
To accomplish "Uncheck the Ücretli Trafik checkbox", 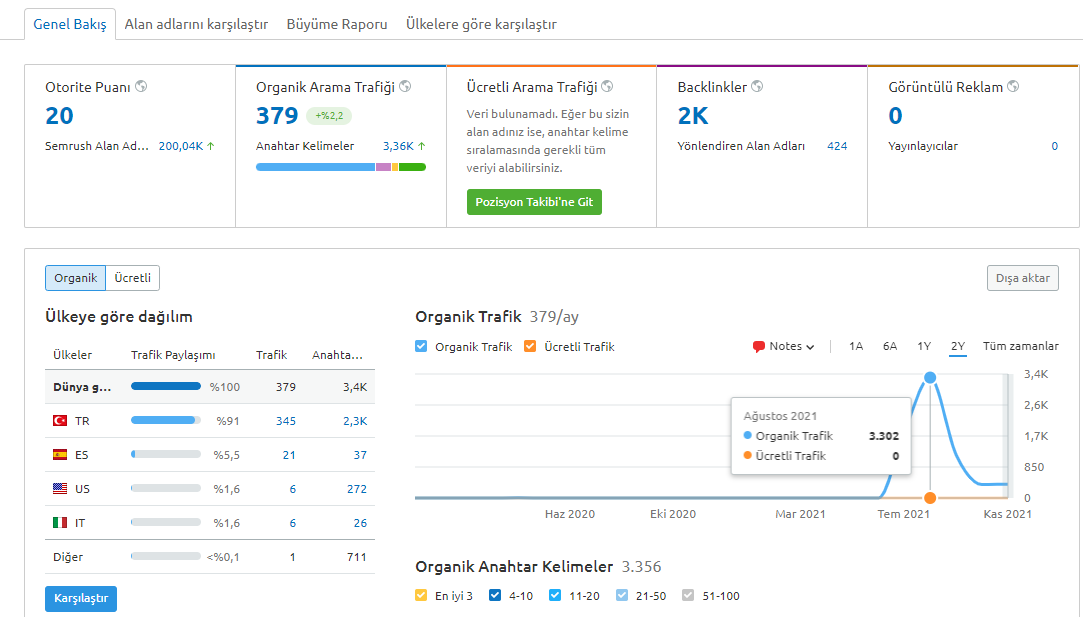I will 530,346.
